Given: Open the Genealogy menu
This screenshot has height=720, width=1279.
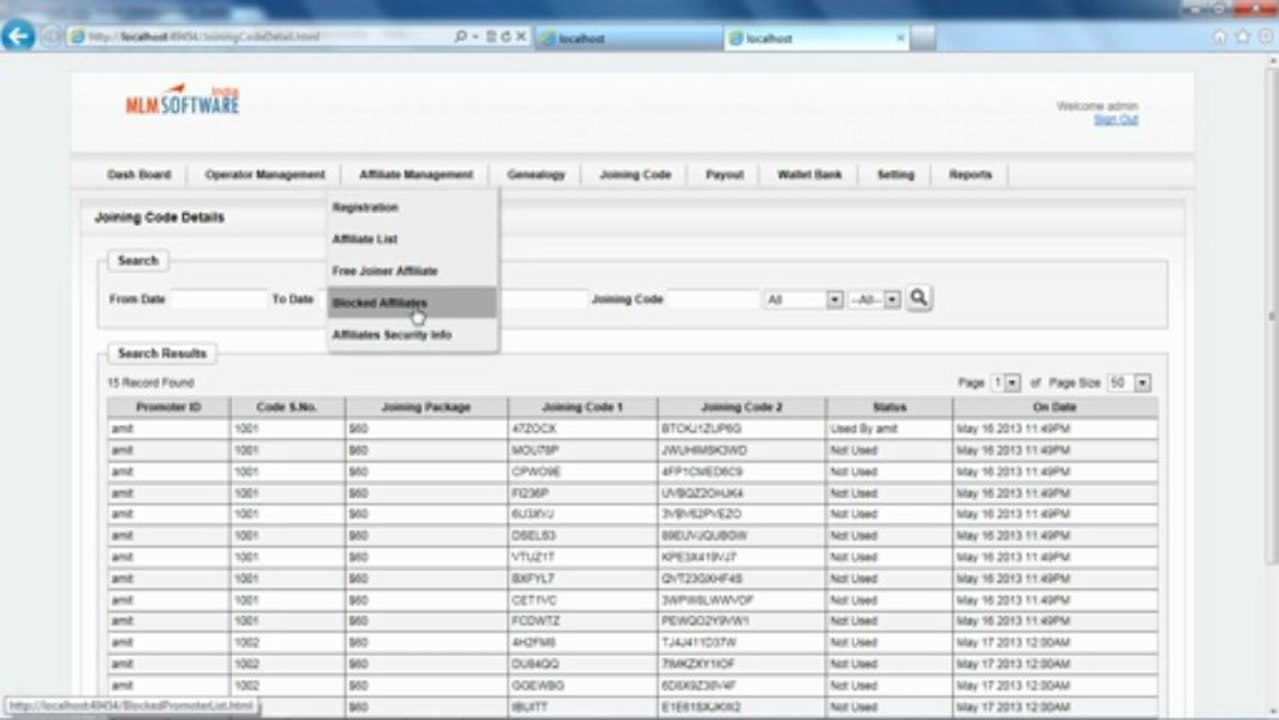Looking at the screenshot, I should 536,174.
